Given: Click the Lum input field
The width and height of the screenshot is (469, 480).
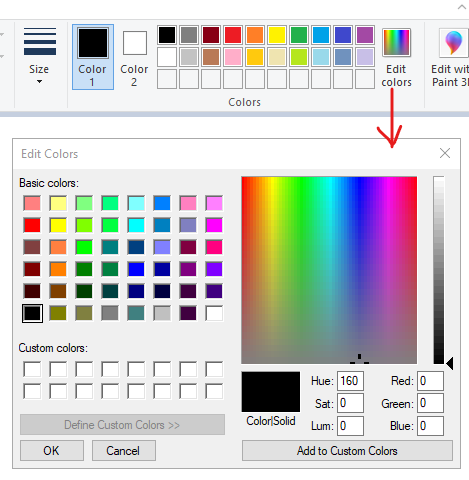Looking at the screenshot, I should tap(350, 426).
